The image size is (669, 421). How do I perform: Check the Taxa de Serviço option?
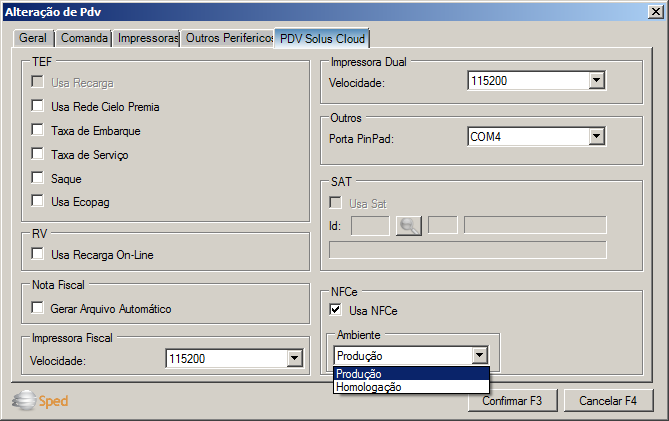click(38, 155)
